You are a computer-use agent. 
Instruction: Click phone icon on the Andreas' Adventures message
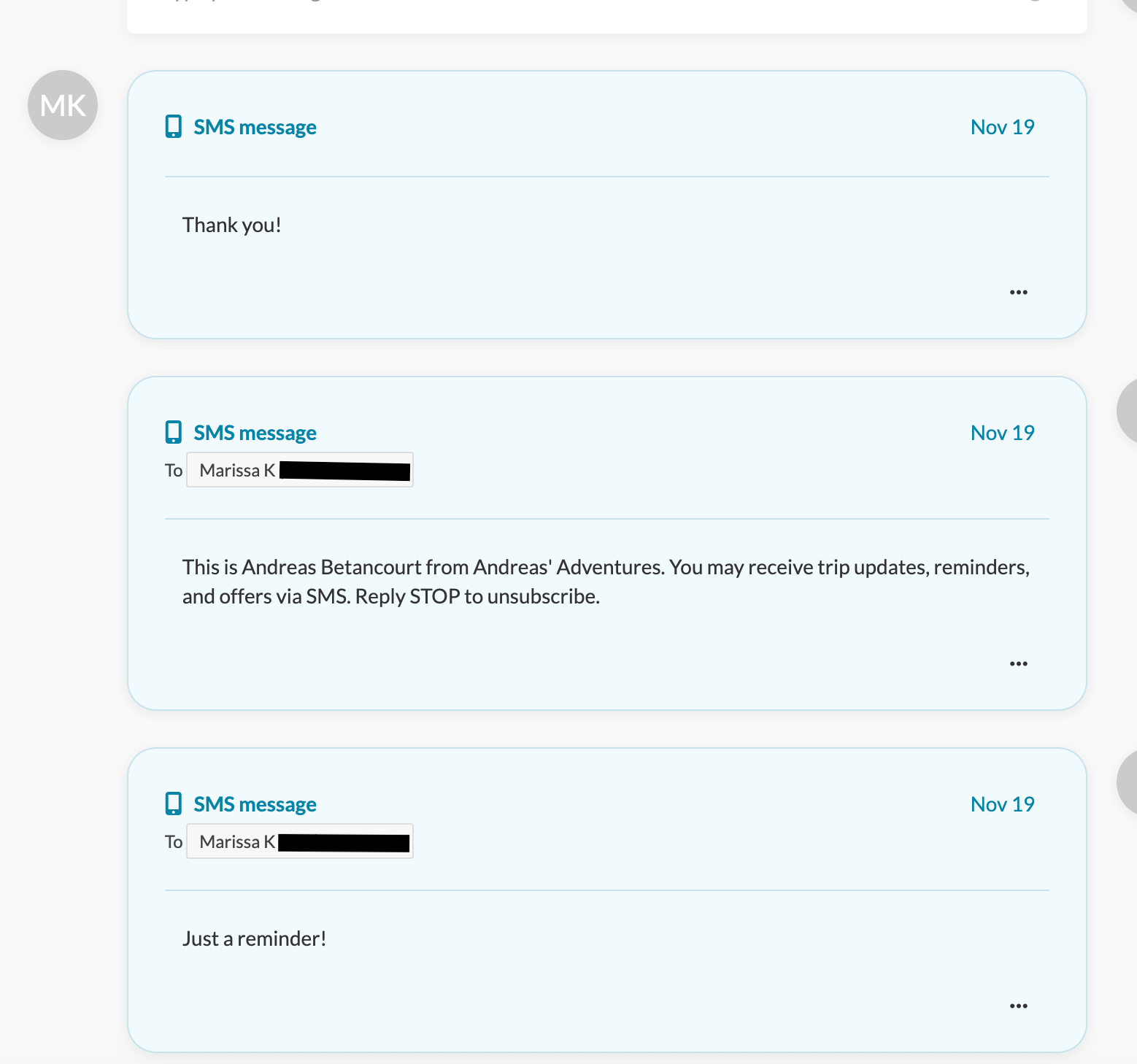click(173, 433)
